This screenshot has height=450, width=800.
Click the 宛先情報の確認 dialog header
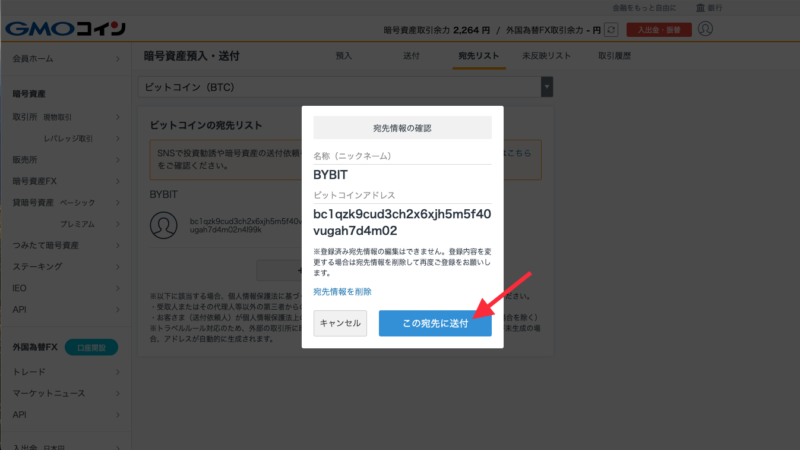point(403,128)
